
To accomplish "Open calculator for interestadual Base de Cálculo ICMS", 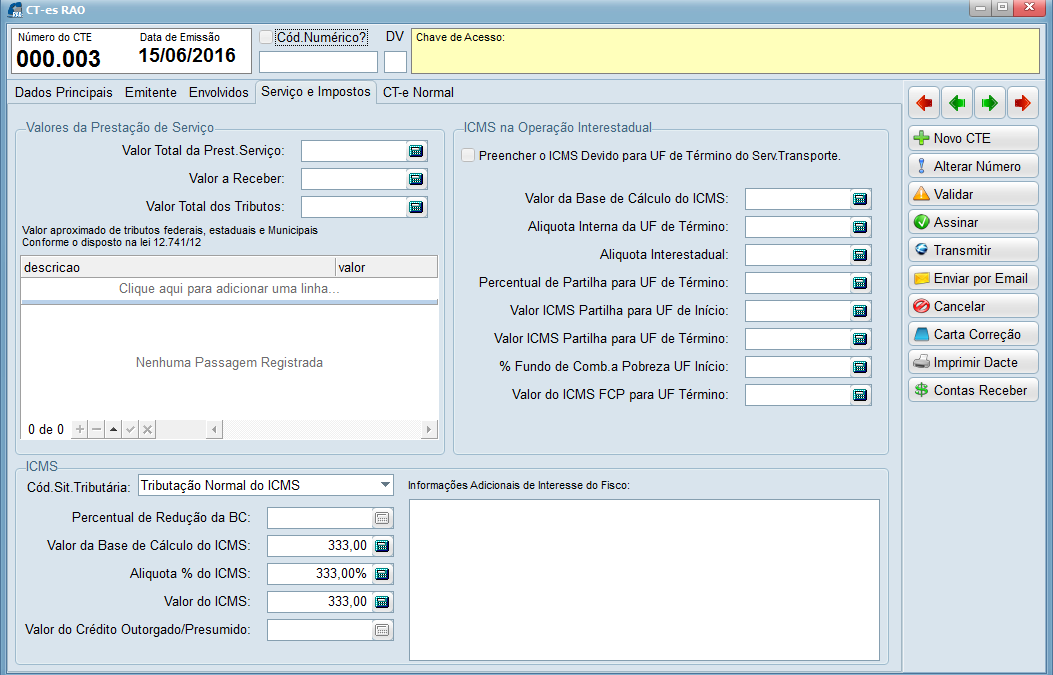I will tap(860, 199).
